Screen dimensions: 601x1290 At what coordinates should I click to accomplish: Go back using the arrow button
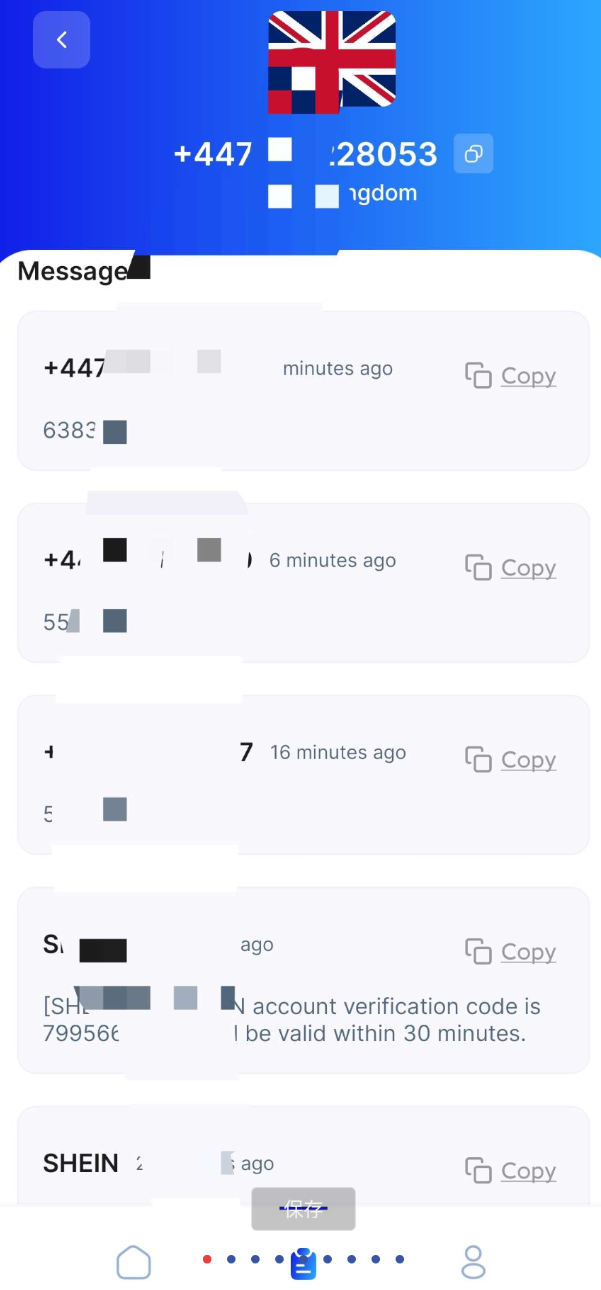click(61, 40)
